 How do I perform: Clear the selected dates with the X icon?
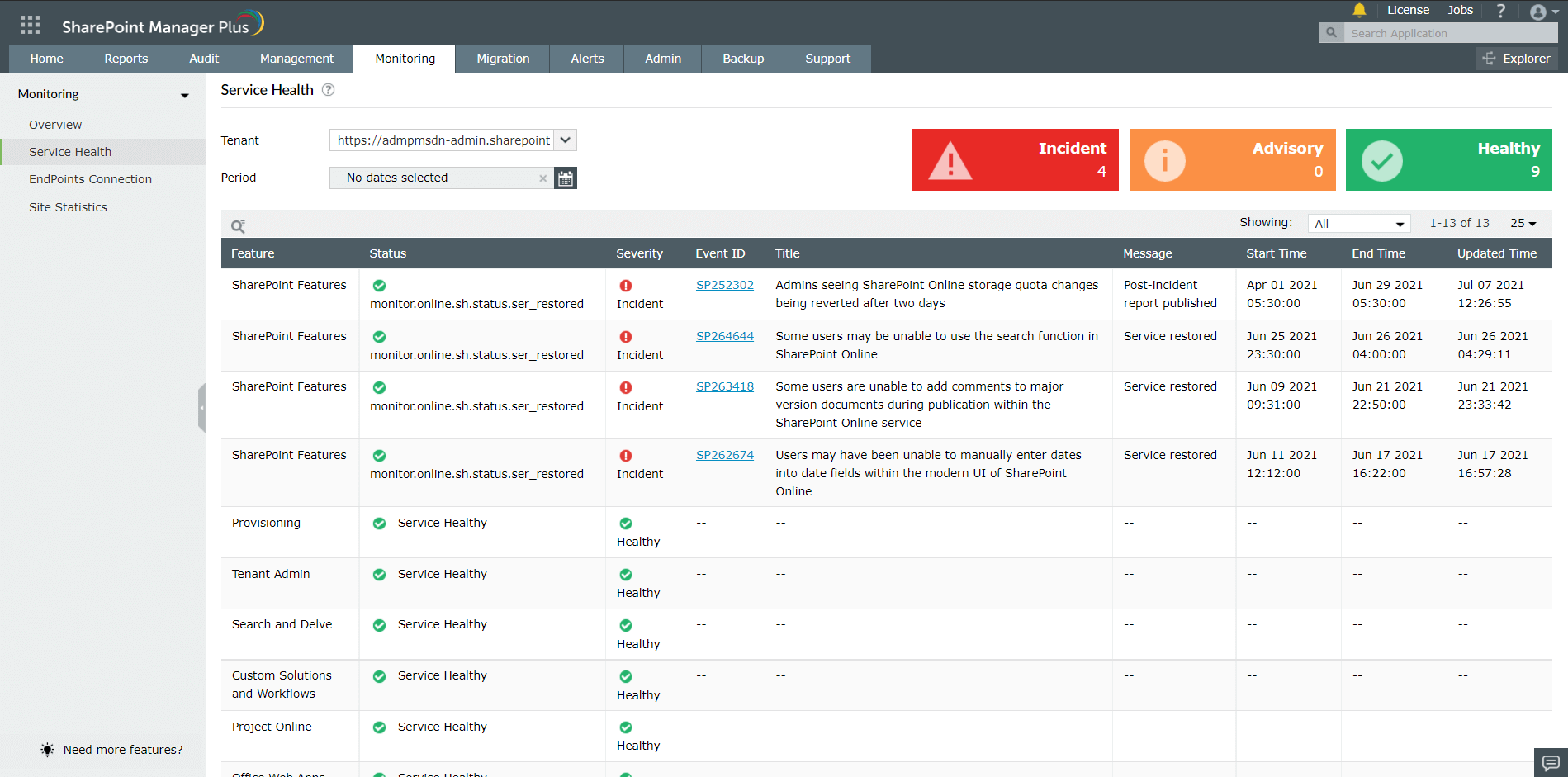[x=542, y=178]
